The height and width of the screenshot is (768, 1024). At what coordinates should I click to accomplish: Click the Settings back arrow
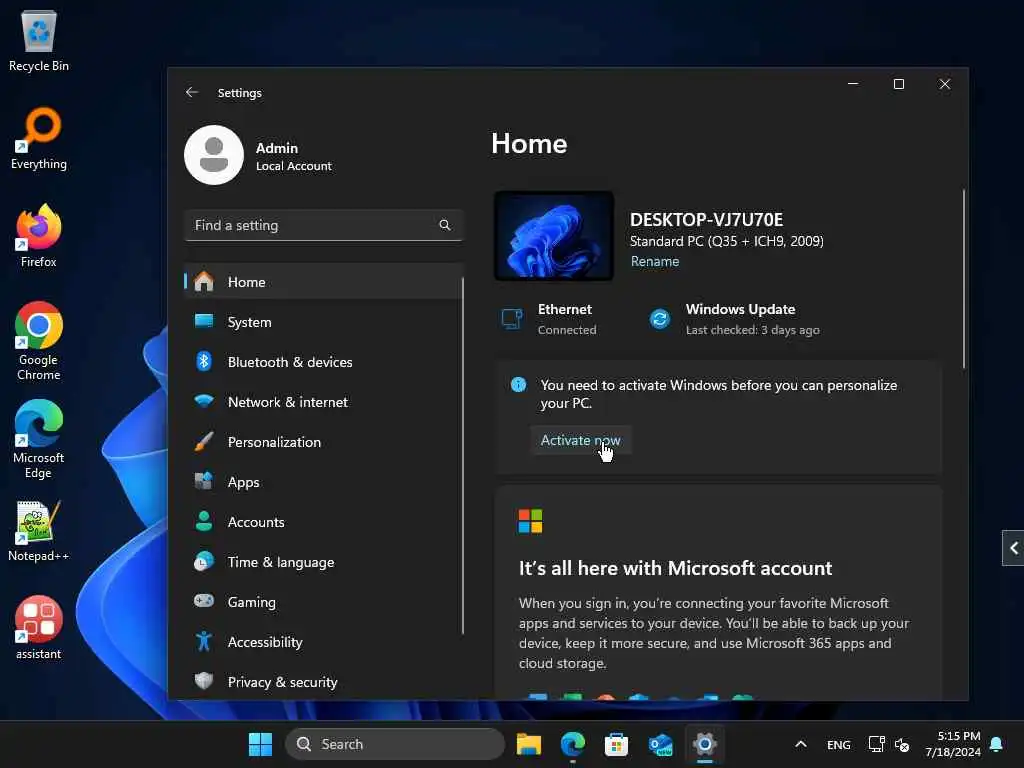coord(191,92)
